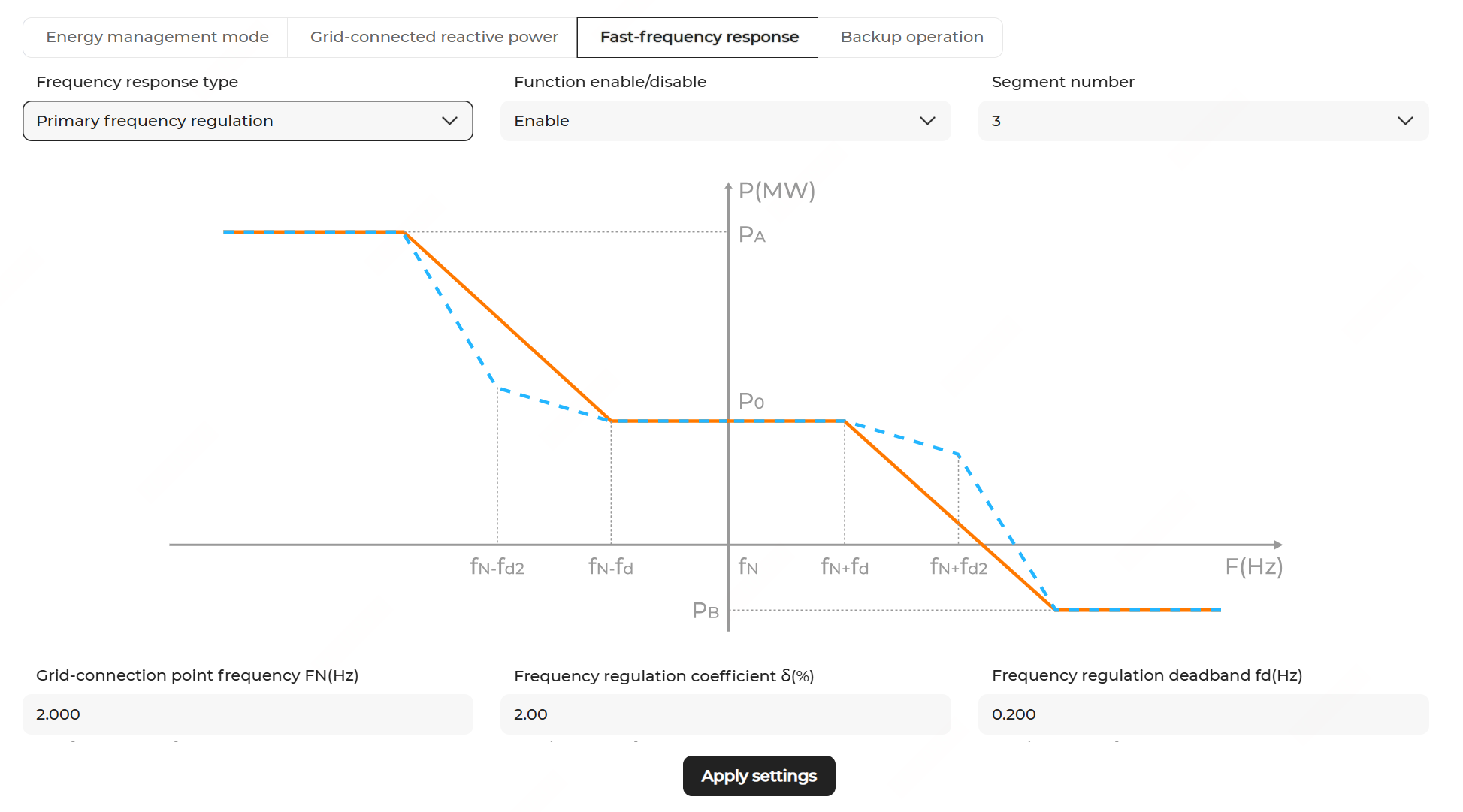Click the P(MW) axis title
The height and width of the screenshot is (812, 1463).
(x=777, y=191)
